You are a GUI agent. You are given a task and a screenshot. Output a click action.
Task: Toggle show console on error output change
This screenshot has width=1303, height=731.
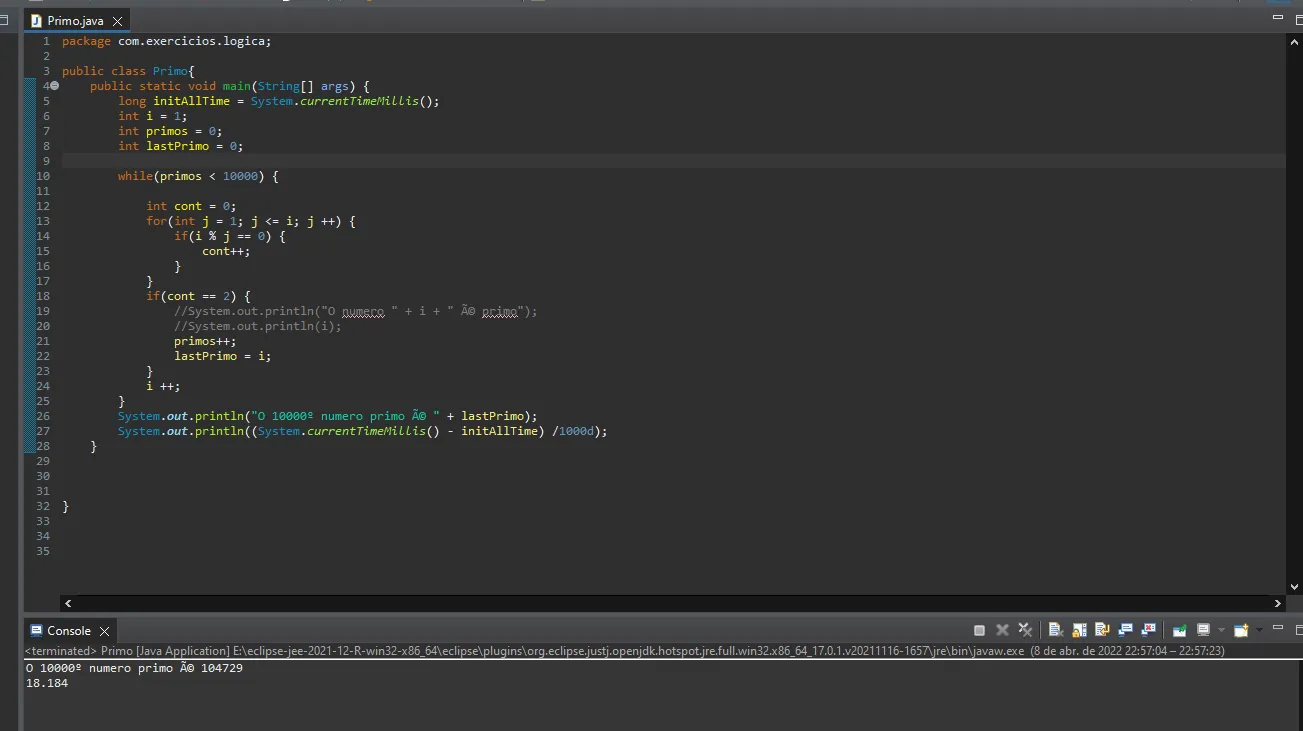pos(1149,630)
